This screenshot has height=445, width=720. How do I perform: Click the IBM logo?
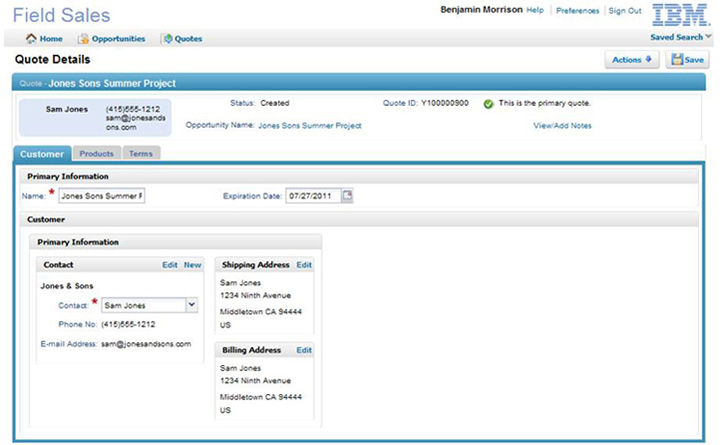[680, 15]
